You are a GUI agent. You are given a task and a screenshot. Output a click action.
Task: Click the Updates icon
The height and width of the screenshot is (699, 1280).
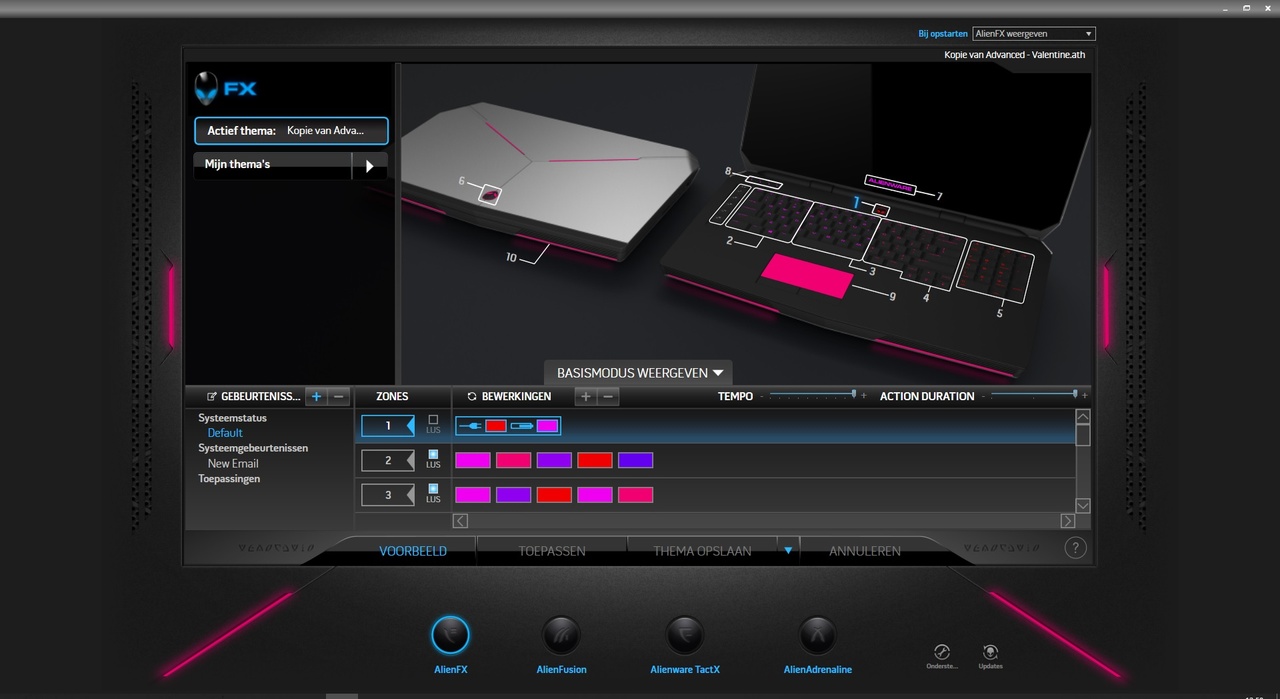[x=989, y=653]
